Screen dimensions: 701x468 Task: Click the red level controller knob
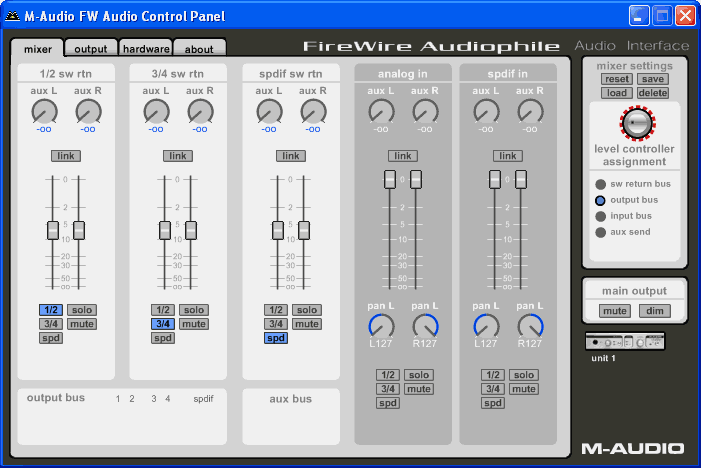point(638,123)
